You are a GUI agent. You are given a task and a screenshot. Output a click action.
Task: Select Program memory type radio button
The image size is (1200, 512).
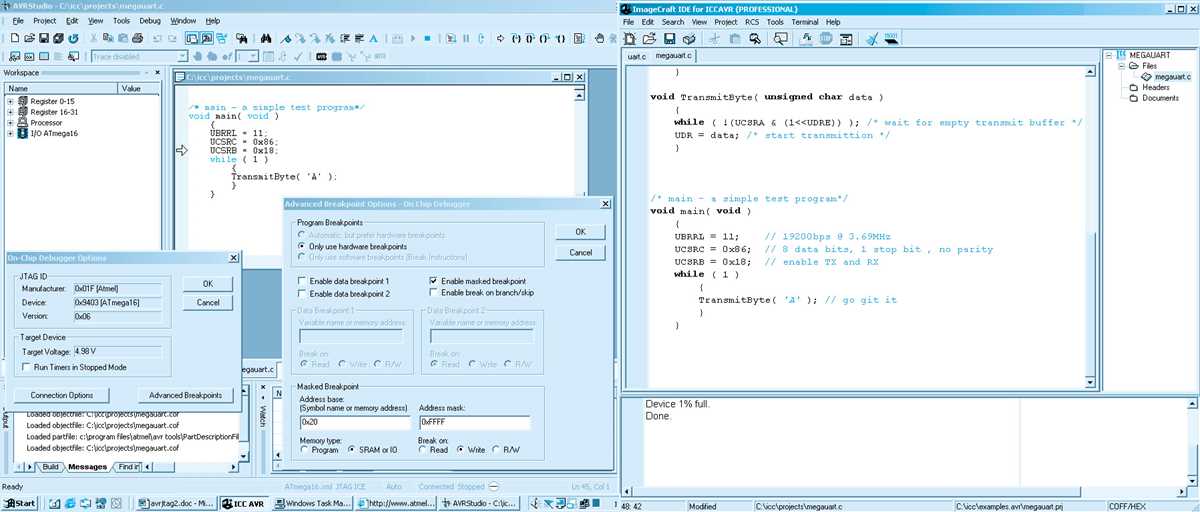[x=304, y=450]
